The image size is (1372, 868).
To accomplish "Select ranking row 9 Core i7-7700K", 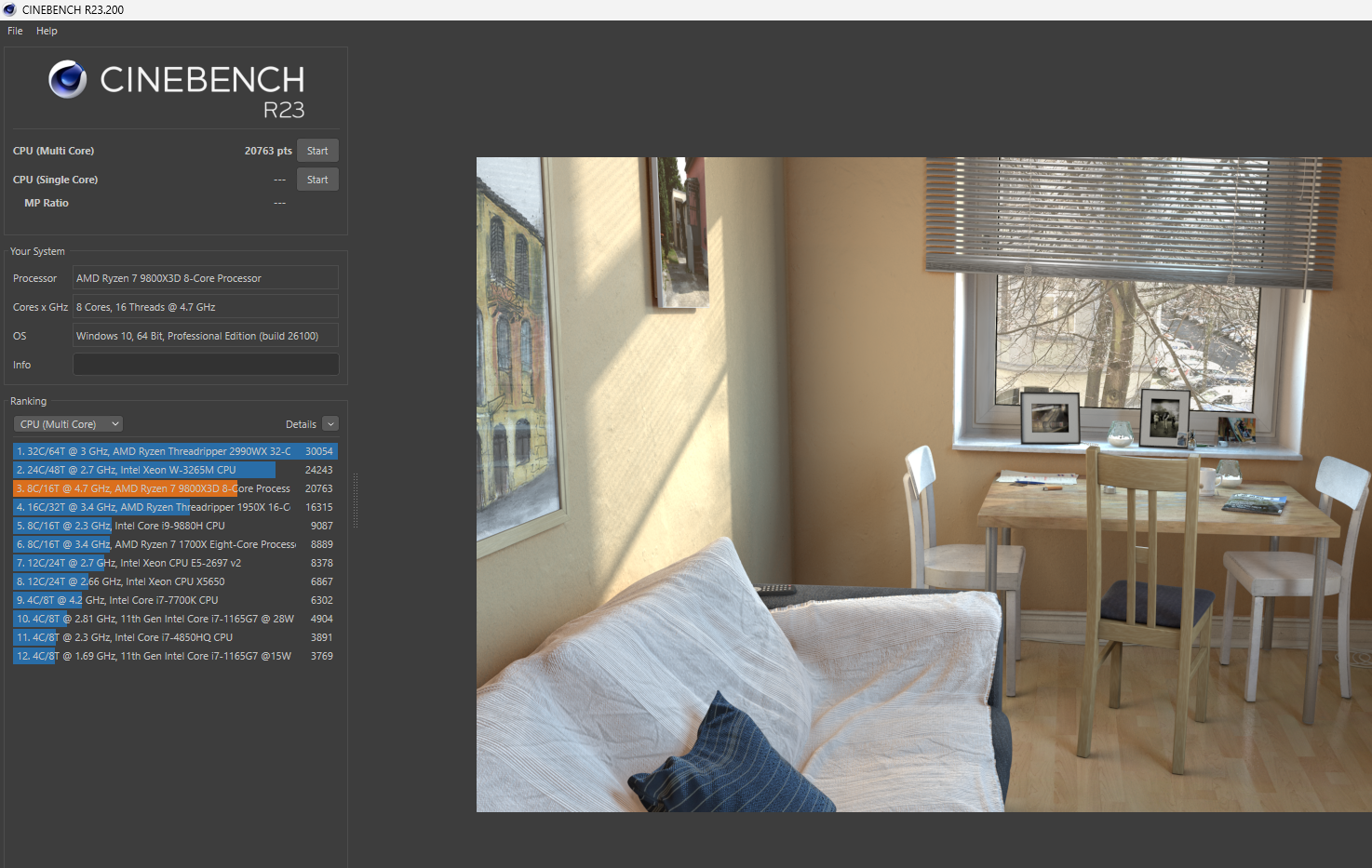I will (x=175, y=600).
